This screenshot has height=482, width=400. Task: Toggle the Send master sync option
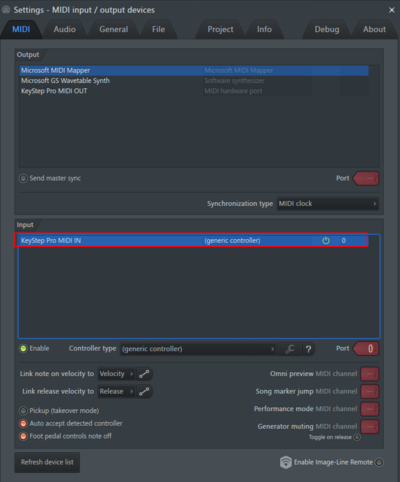(x=23, y=178)
